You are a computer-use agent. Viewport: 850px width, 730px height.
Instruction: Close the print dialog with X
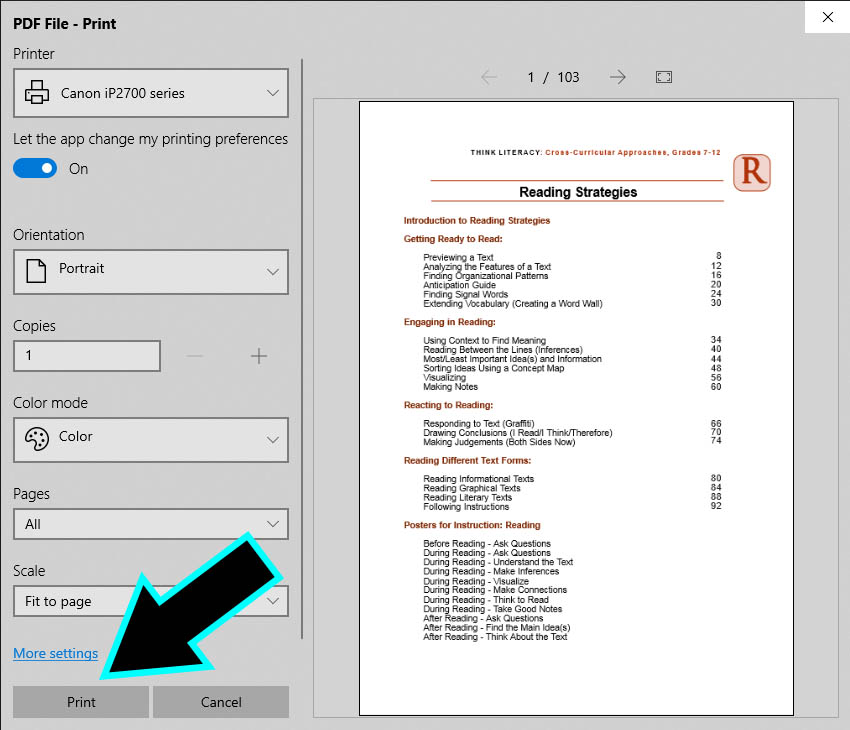tap(827, 17)
